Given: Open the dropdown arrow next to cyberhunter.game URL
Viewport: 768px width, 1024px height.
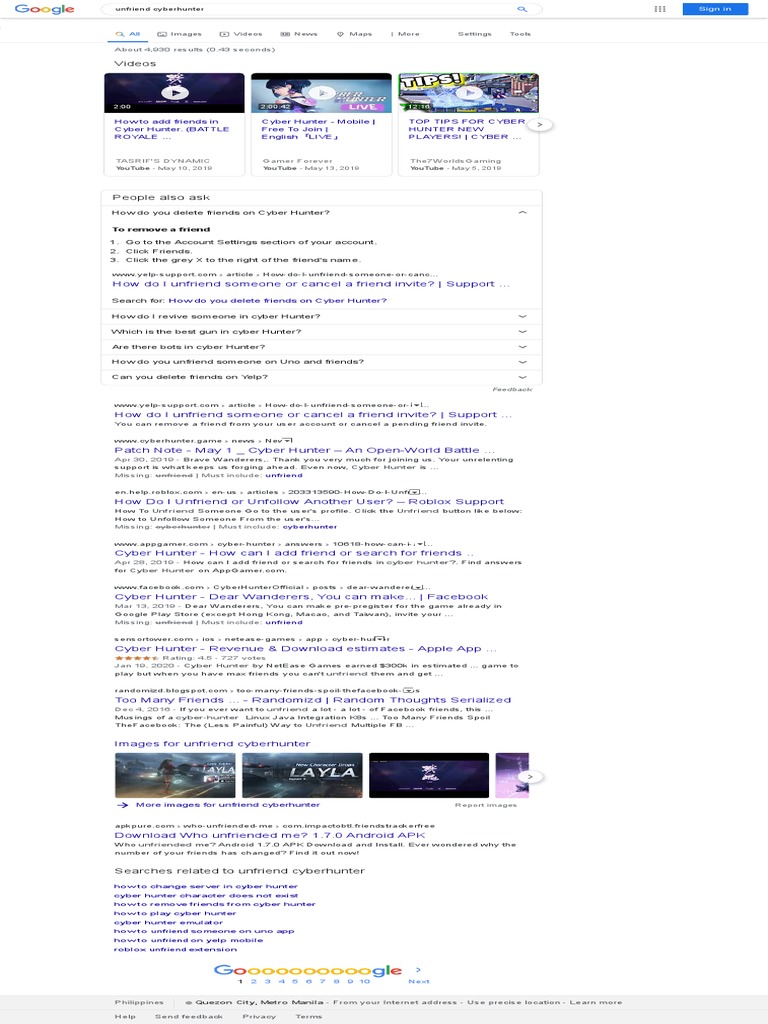Looking at the screenshot, I should point(289,441).
